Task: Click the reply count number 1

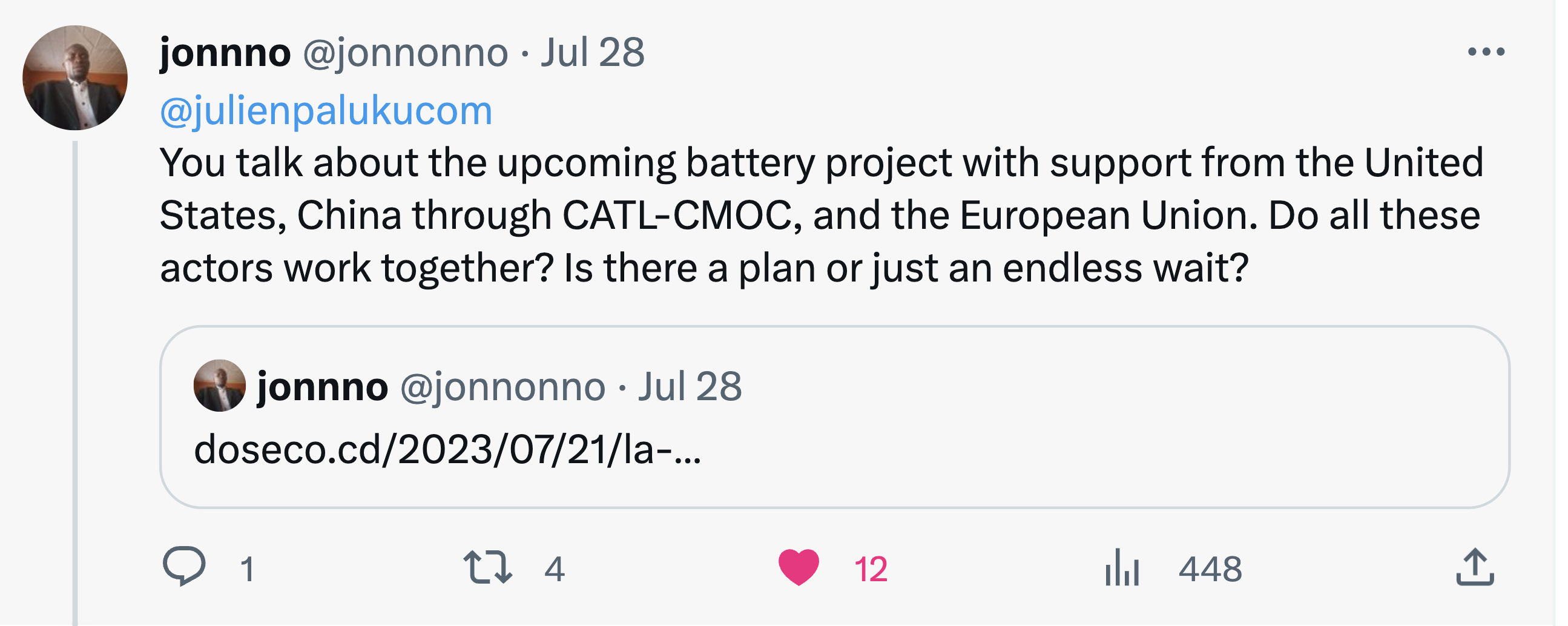Action: point(246,570)
